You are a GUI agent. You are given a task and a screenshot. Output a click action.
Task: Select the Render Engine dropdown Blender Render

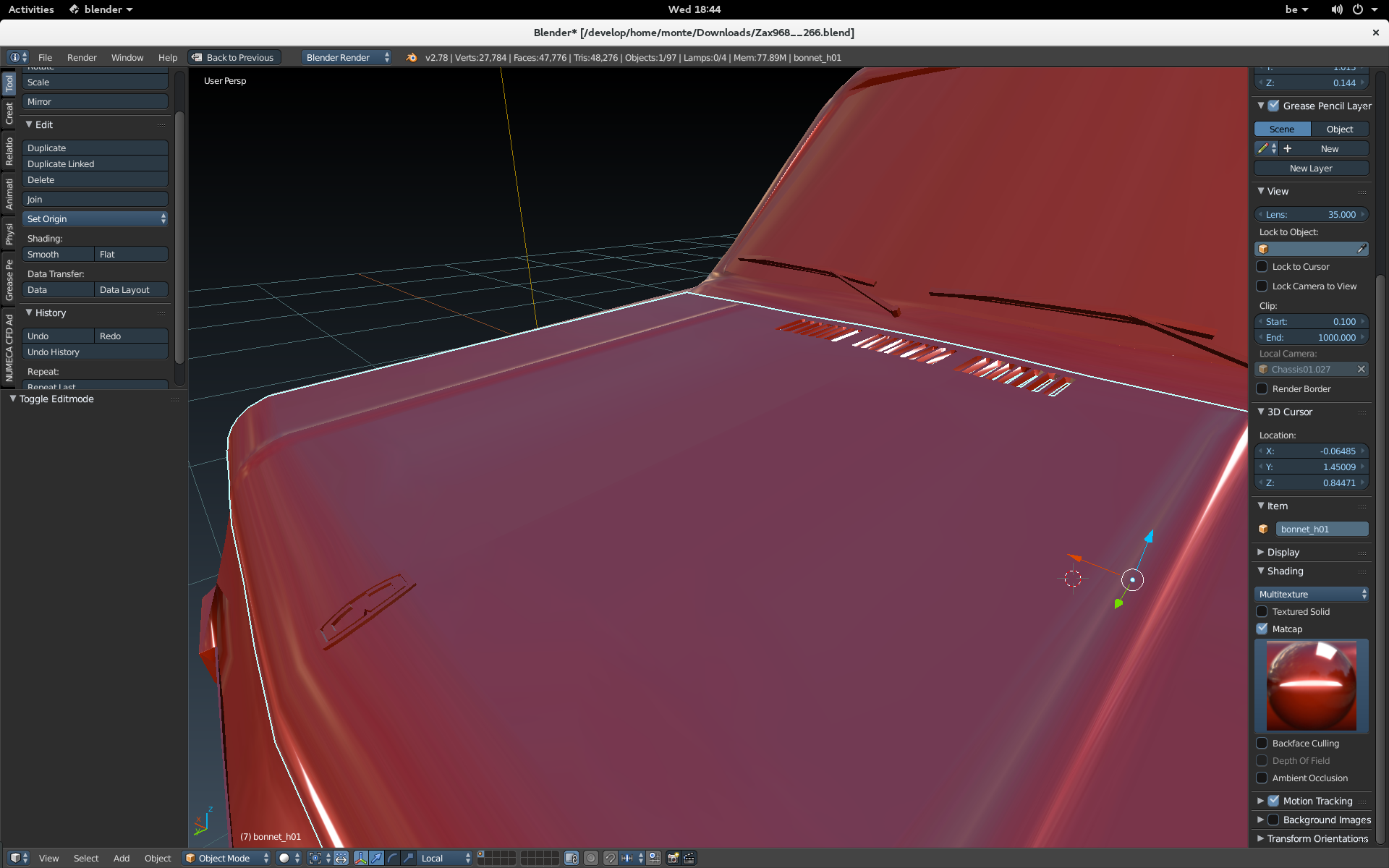pyautogui.click(x=344, y=57)
